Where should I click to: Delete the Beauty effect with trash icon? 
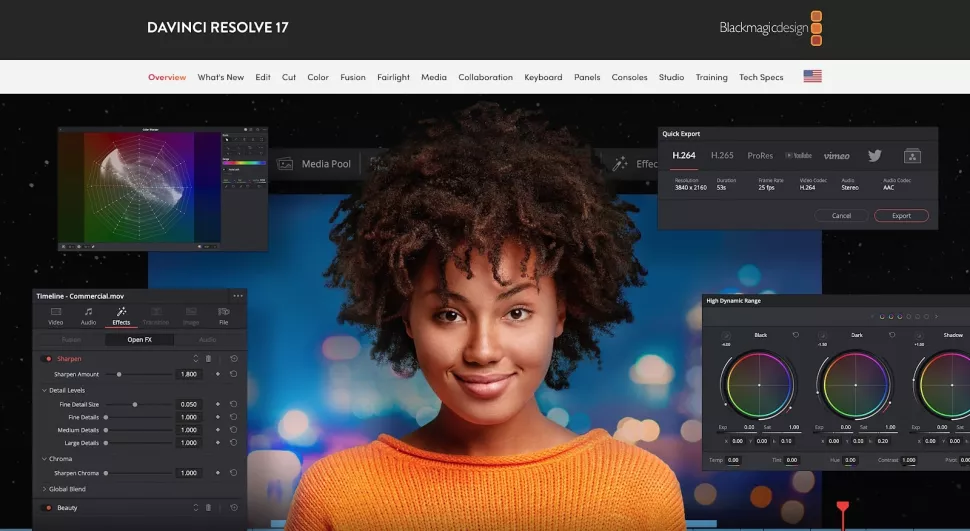(x=208, y=507)
